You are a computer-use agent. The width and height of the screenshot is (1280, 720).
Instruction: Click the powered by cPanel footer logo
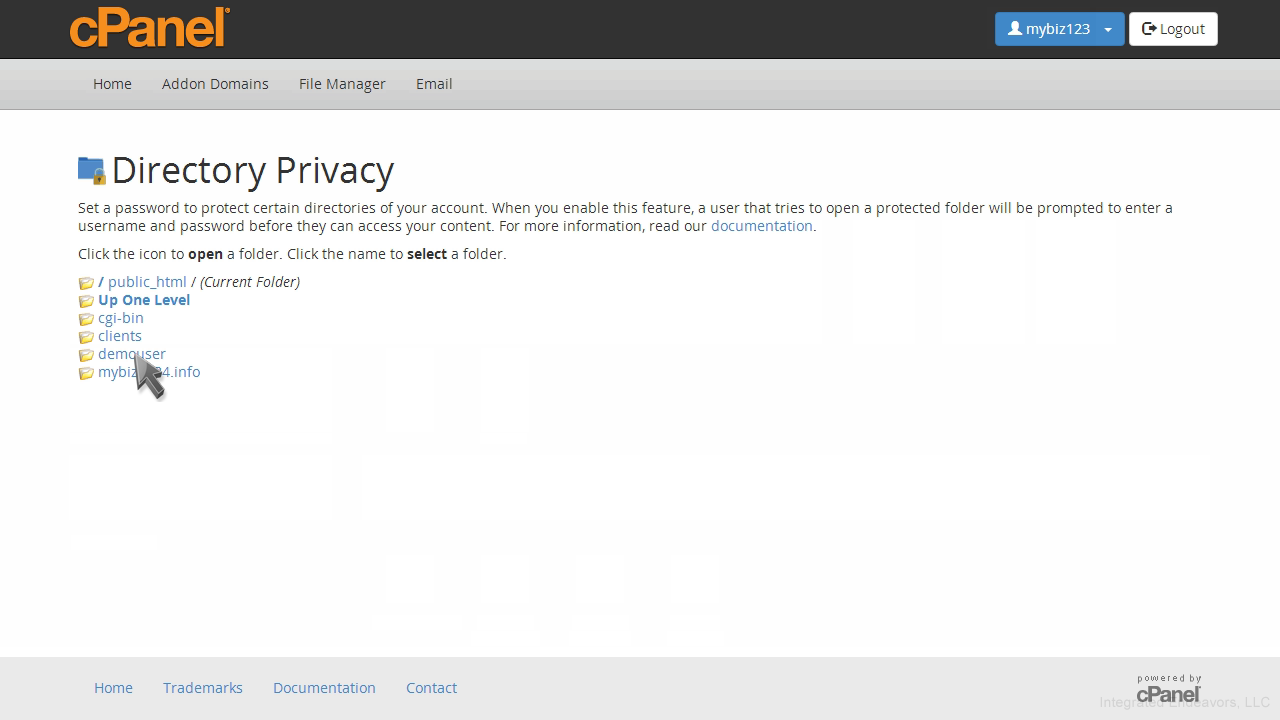1168,688
